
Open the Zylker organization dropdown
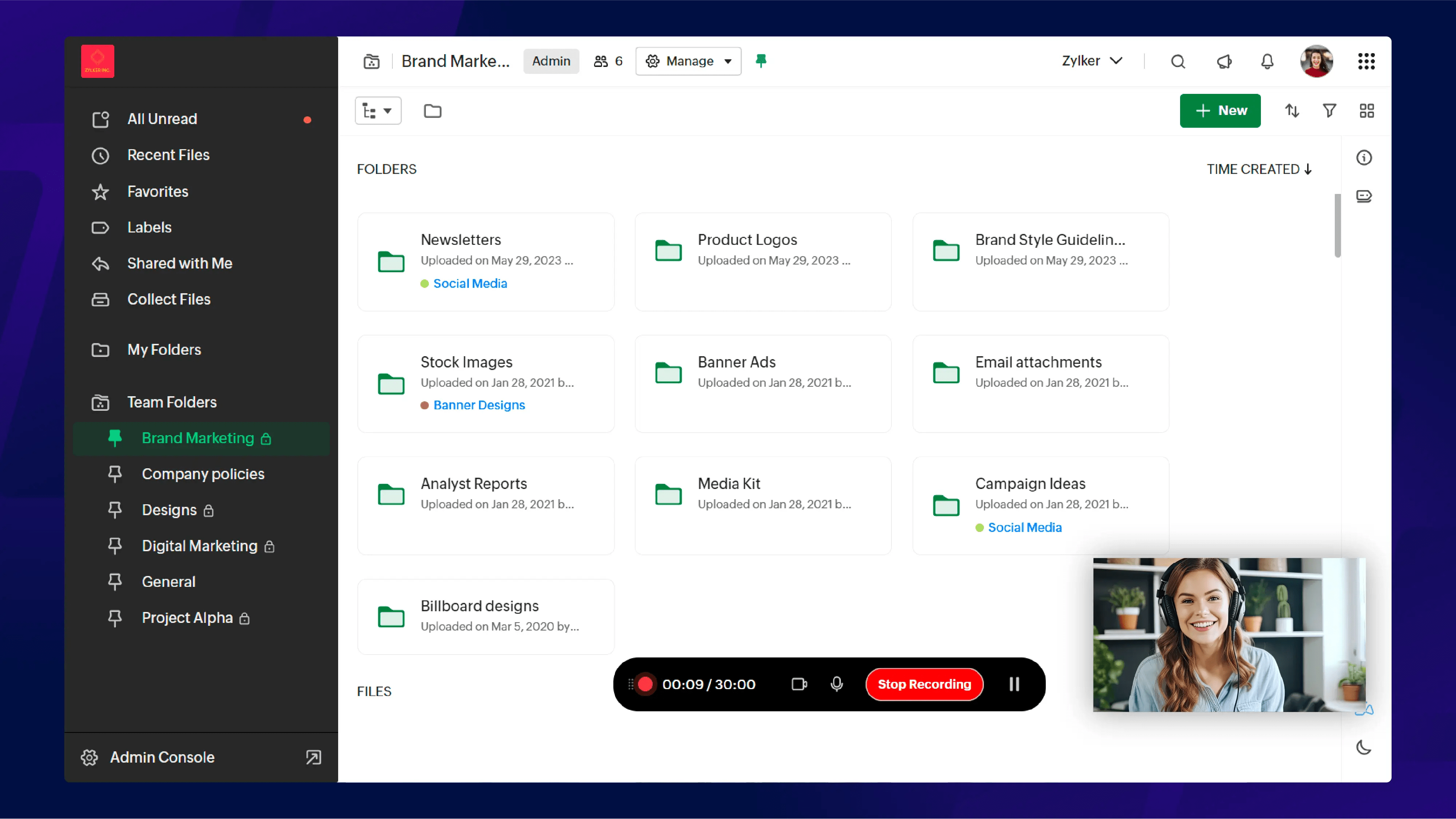point(1091,61)
